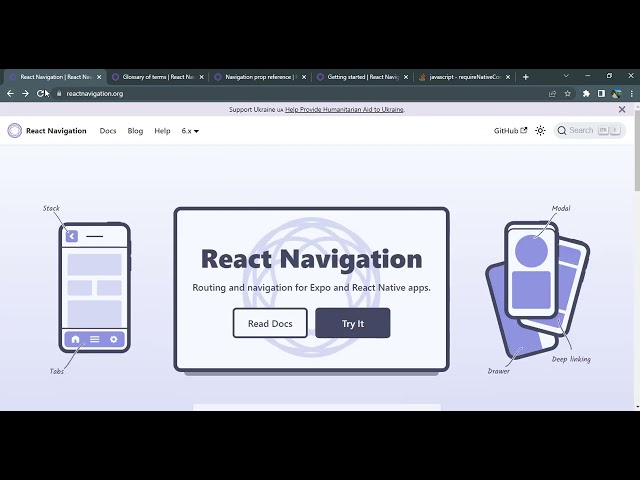Screen dimensions: 640x480
Task: Click the React Navigation logo icon
Action: [15, 131]
